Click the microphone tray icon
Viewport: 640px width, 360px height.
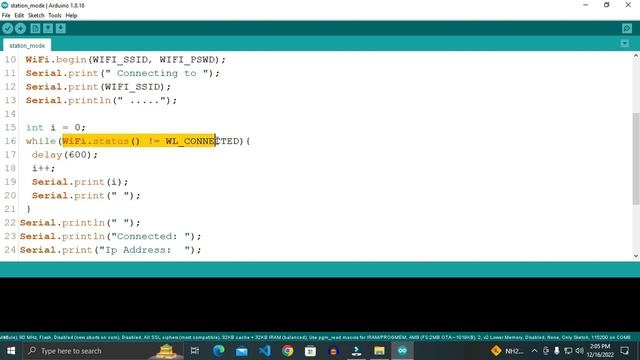[557, 351]
